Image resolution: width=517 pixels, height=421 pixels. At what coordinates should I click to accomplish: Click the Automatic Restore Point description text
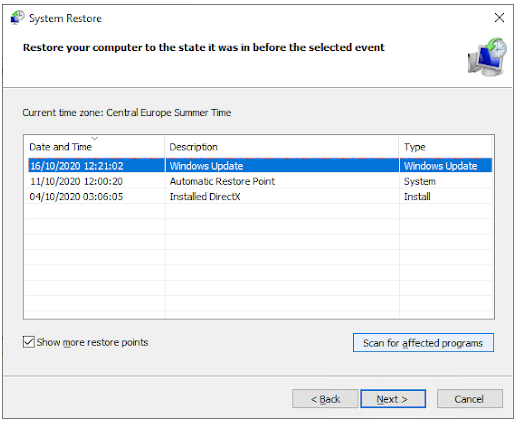pyautogui.click(x=222, y=181)
